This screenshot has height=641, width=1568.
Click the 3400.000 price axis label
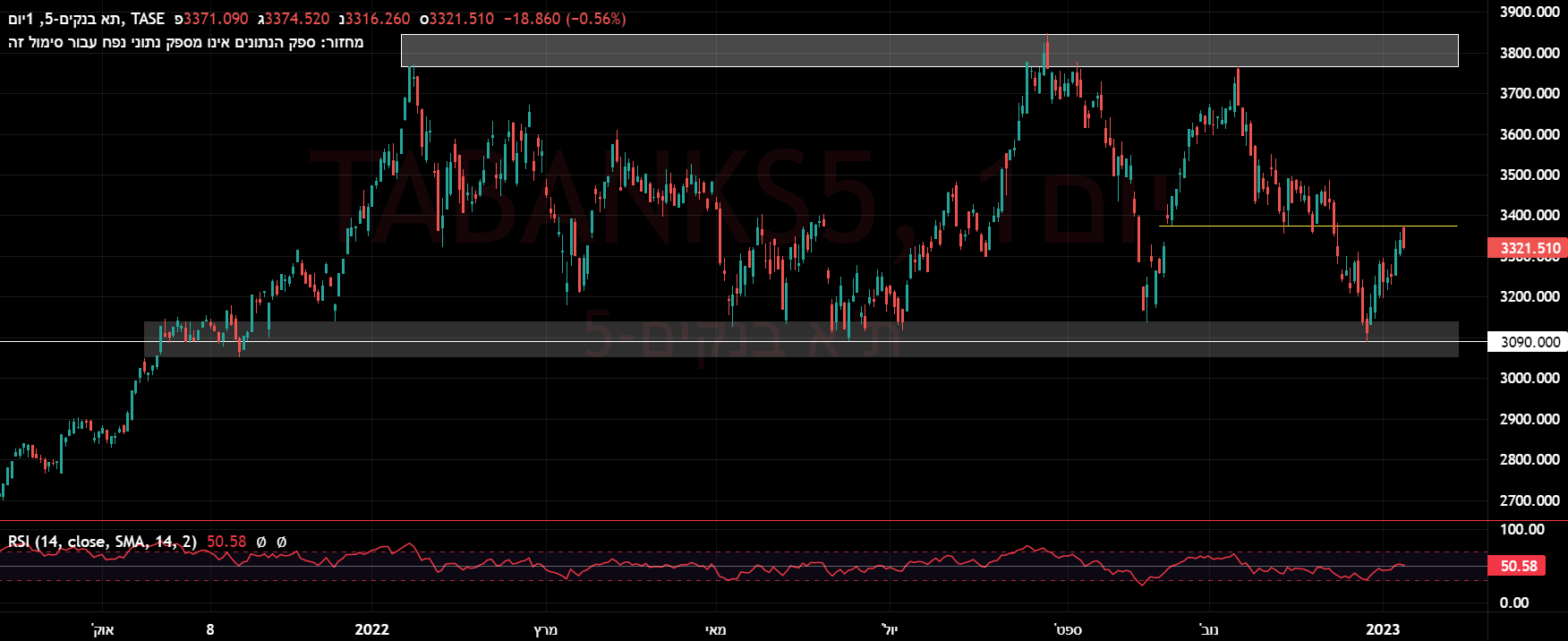point(1530,215)
